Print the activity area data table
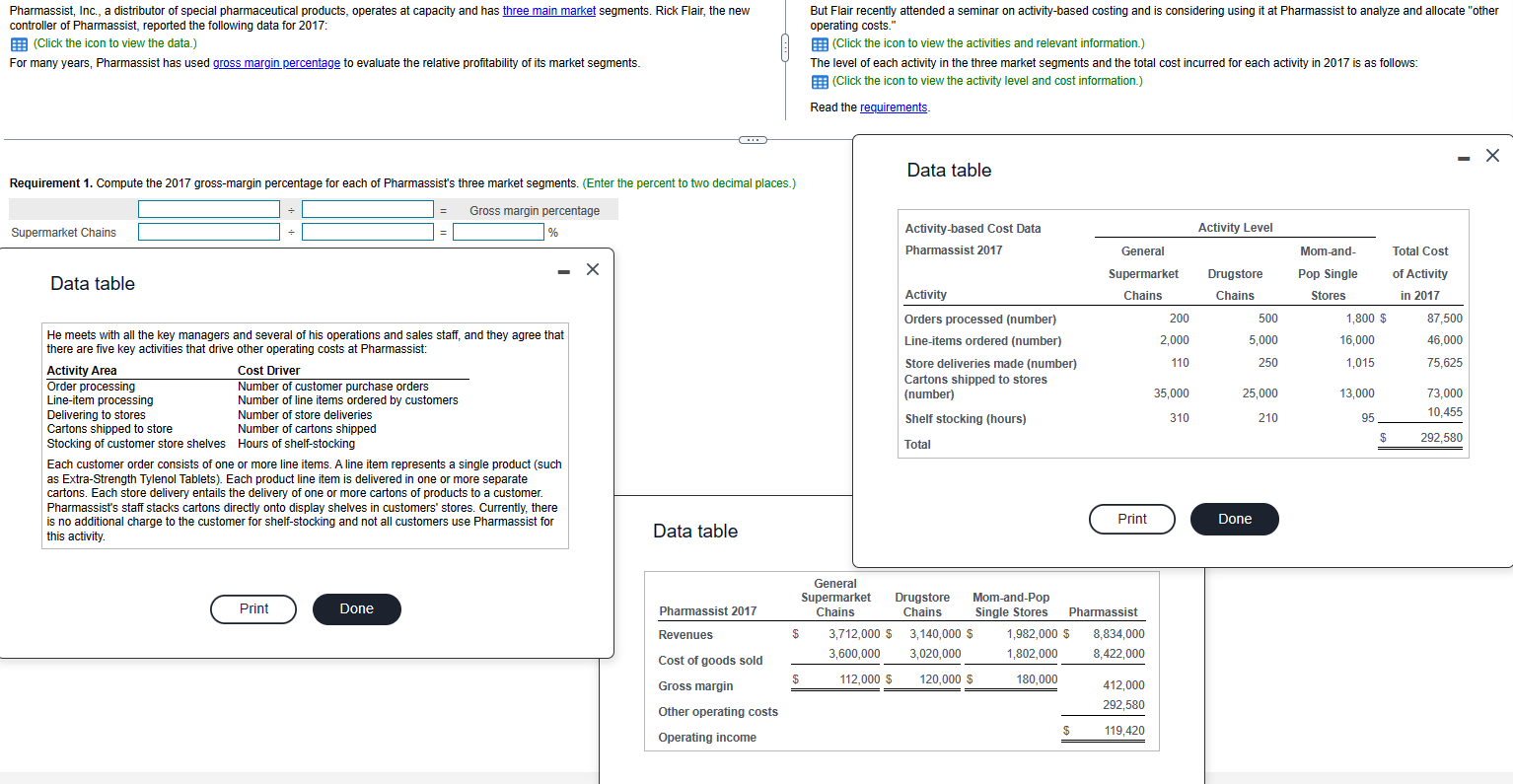The height and width of the screenshot is (784, 1513). point(253,608)
